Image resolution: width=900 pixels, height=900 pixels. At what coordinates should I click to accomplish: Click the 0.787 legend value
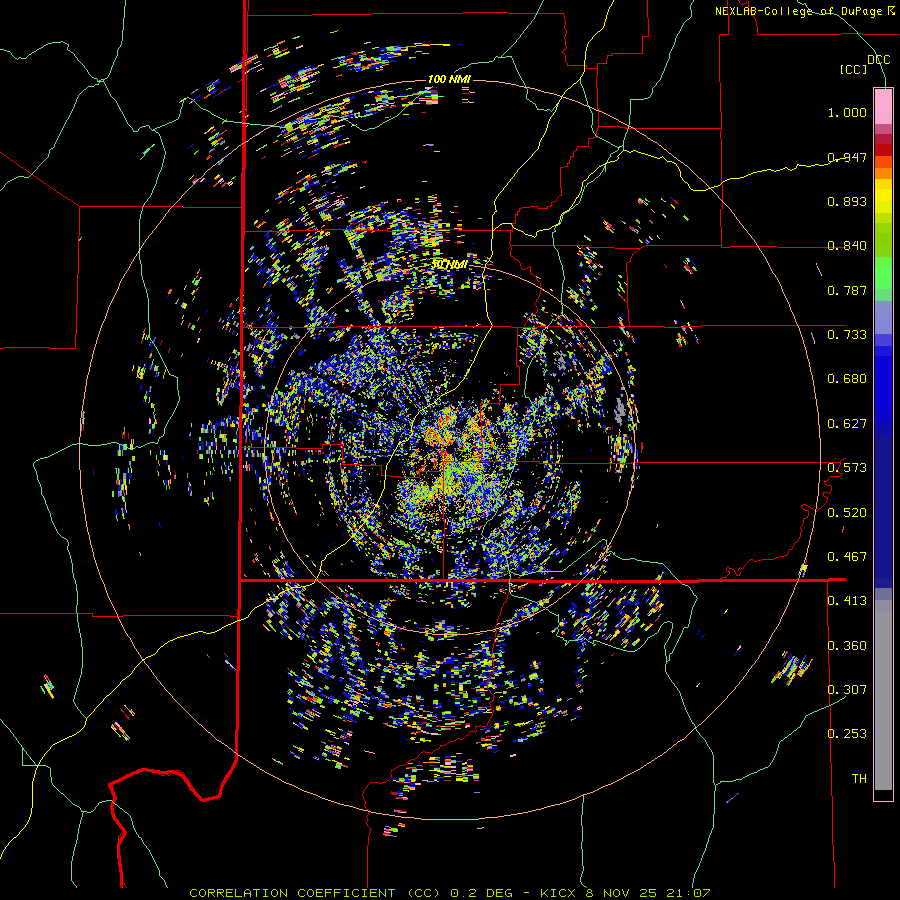tap(847, 290)
